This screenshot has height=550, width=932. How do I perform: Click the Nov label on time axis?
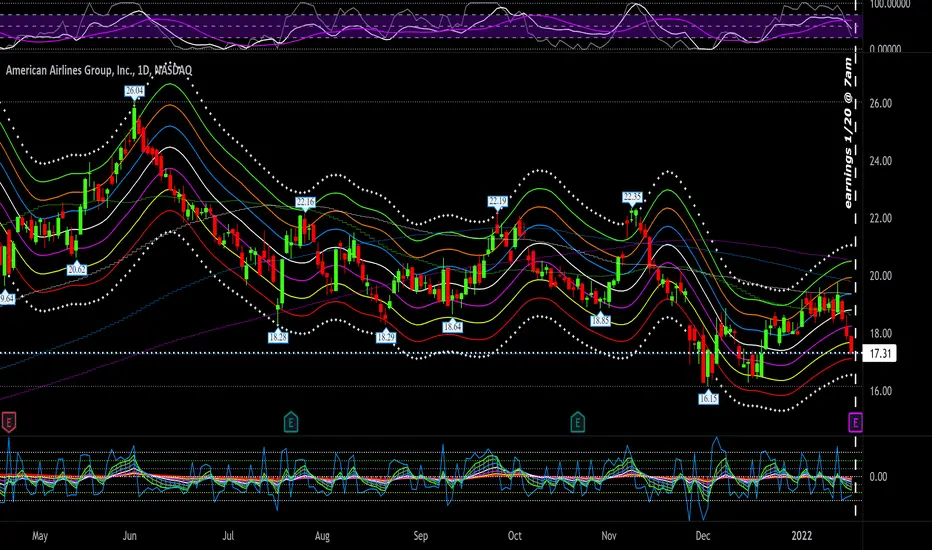click(x=609, y=536)
